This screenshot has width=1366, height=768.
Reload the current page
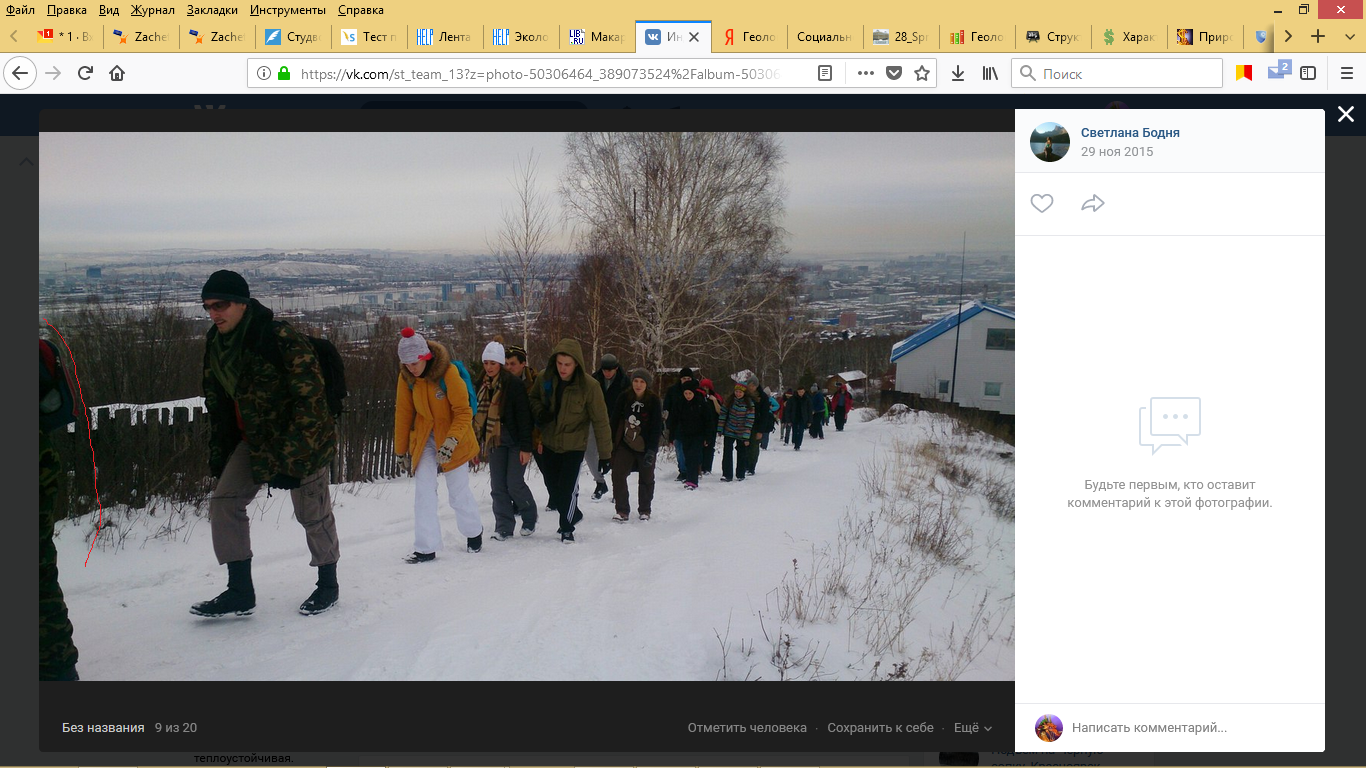click(x=85, y=73)
